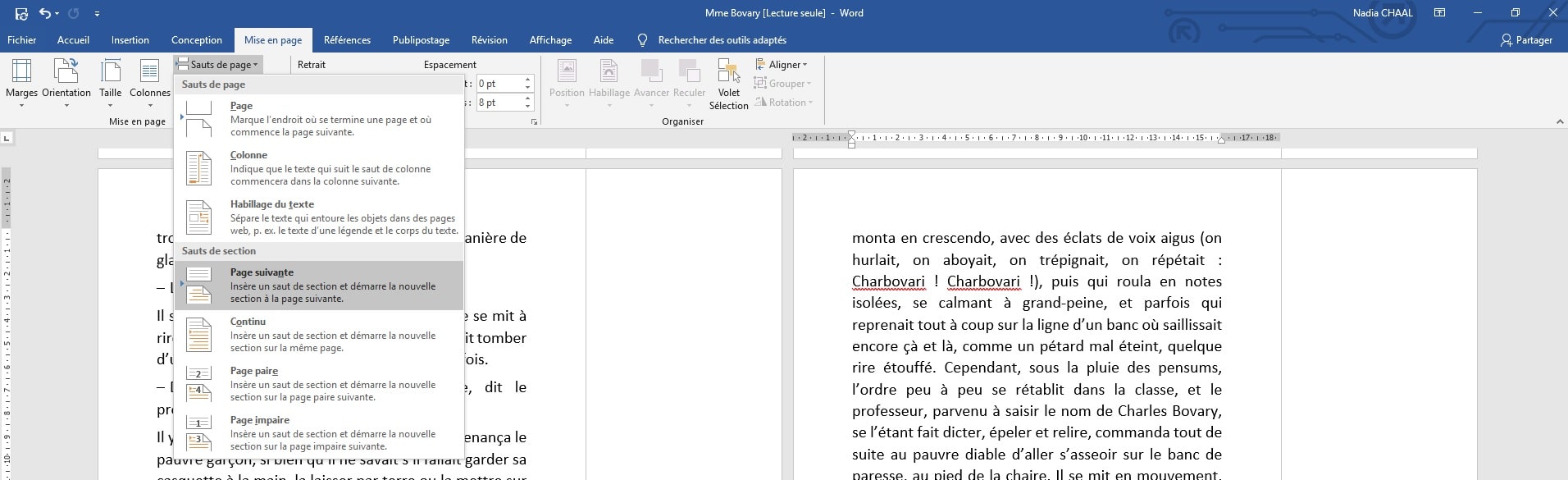Click the Espacement label in the ribbon
This screenshot has height=480, width=1568.
449,64
